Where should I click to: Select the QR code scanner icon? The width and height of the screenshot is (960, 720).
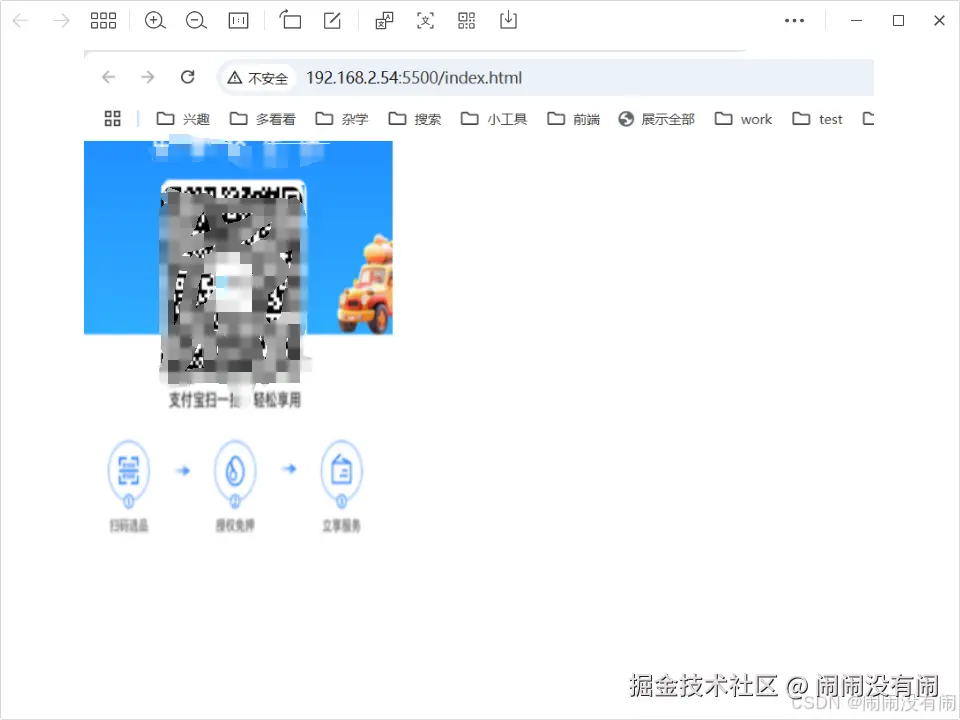tap(466, 20)
